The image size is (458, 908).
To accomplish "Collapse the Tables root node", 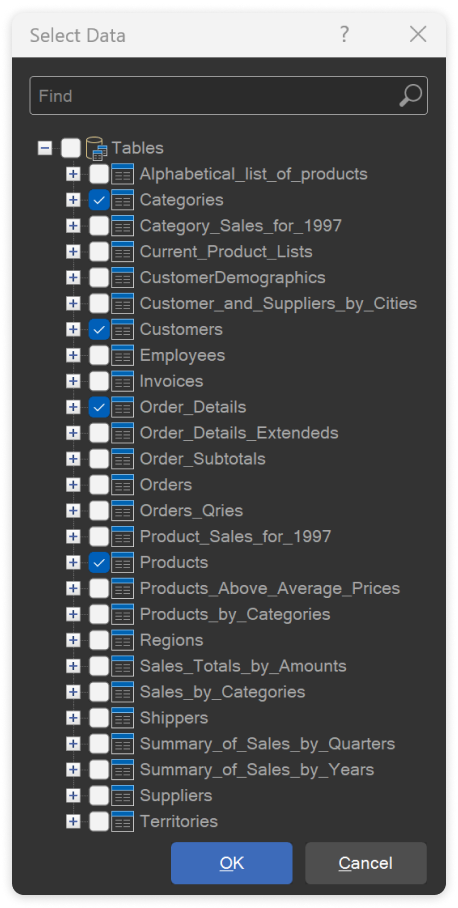I will 45,148.
